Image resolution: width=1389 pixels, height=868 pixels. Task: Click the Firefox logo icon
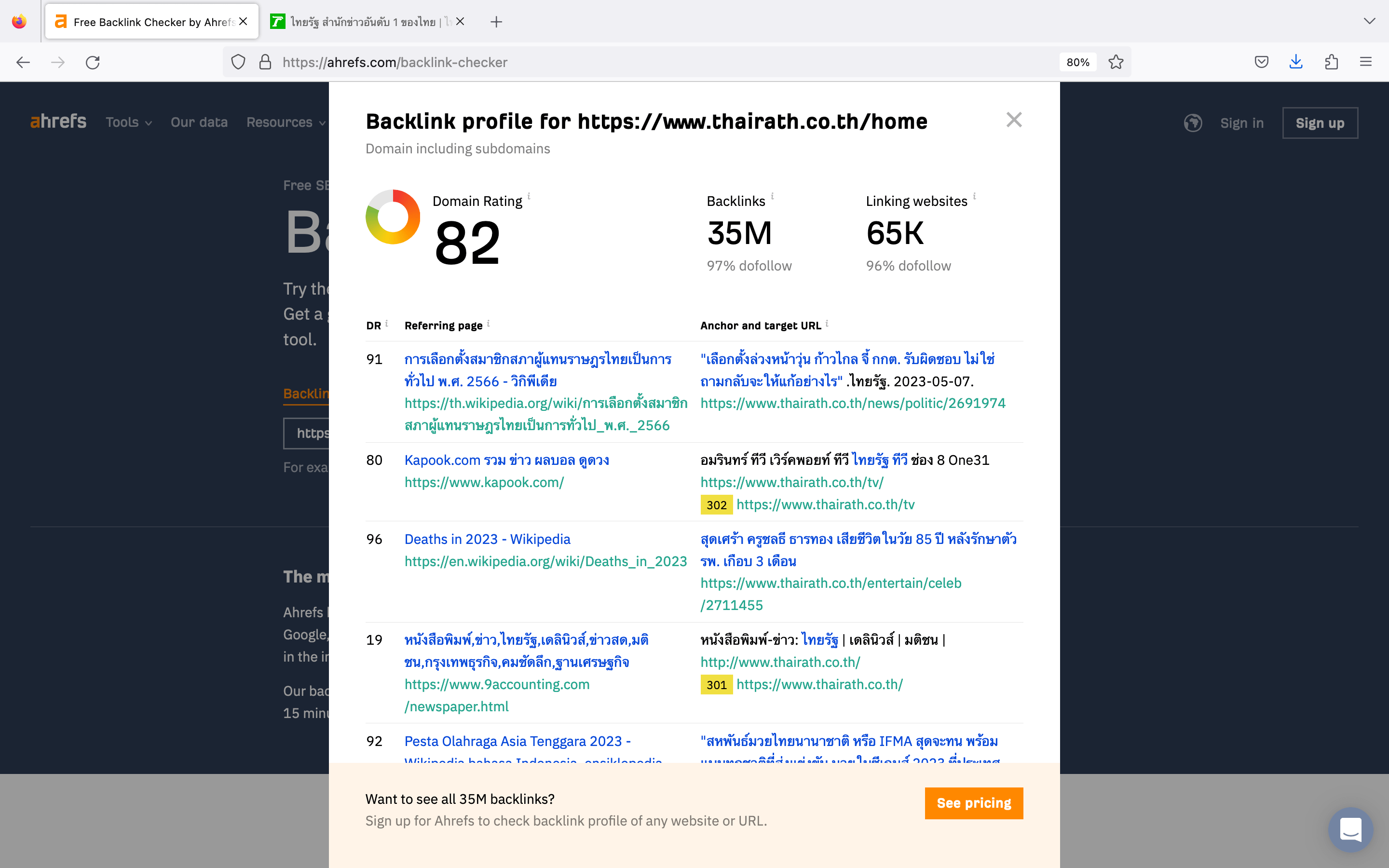19,22
